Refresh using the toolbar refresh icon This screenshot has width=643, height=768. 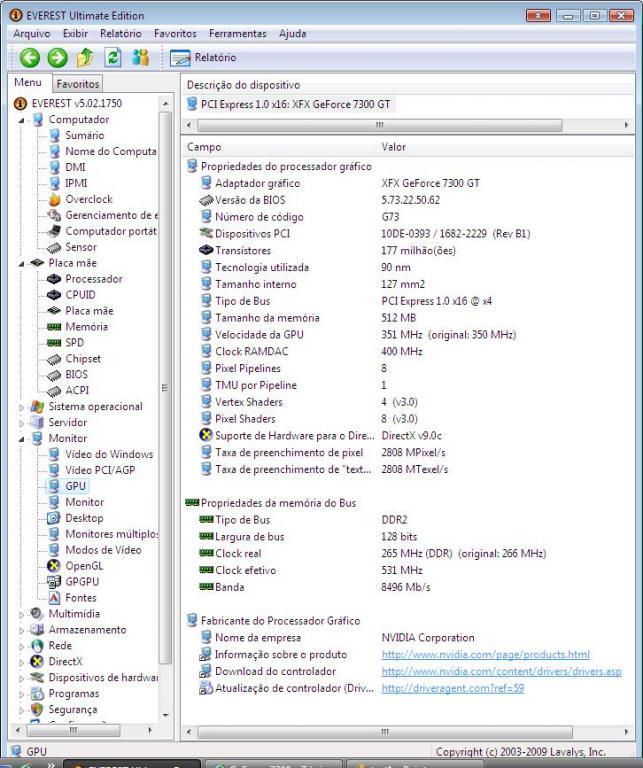(113, 58)
